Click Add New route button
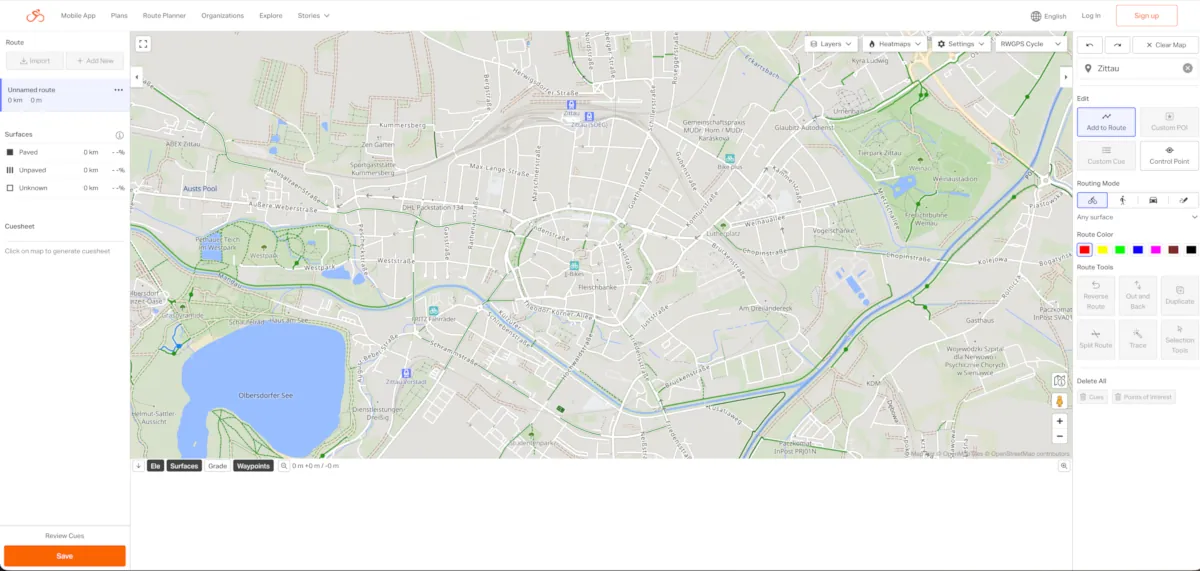This screenshot has width=1200, height=571. point(95,61)
